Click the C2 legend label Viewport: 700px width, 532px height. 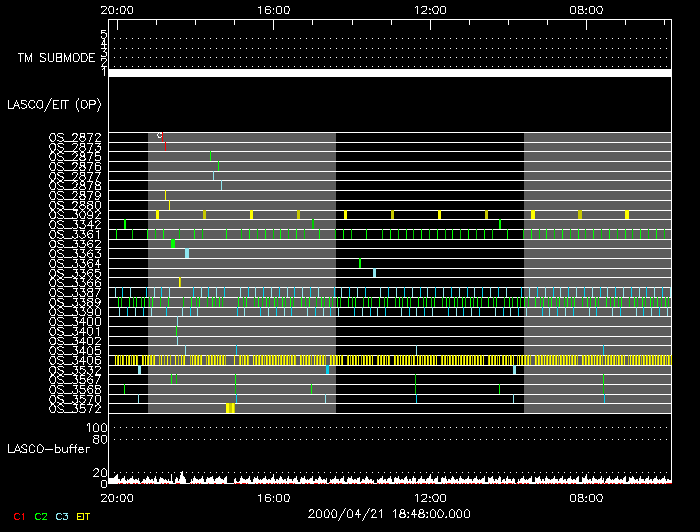point(41,516)
